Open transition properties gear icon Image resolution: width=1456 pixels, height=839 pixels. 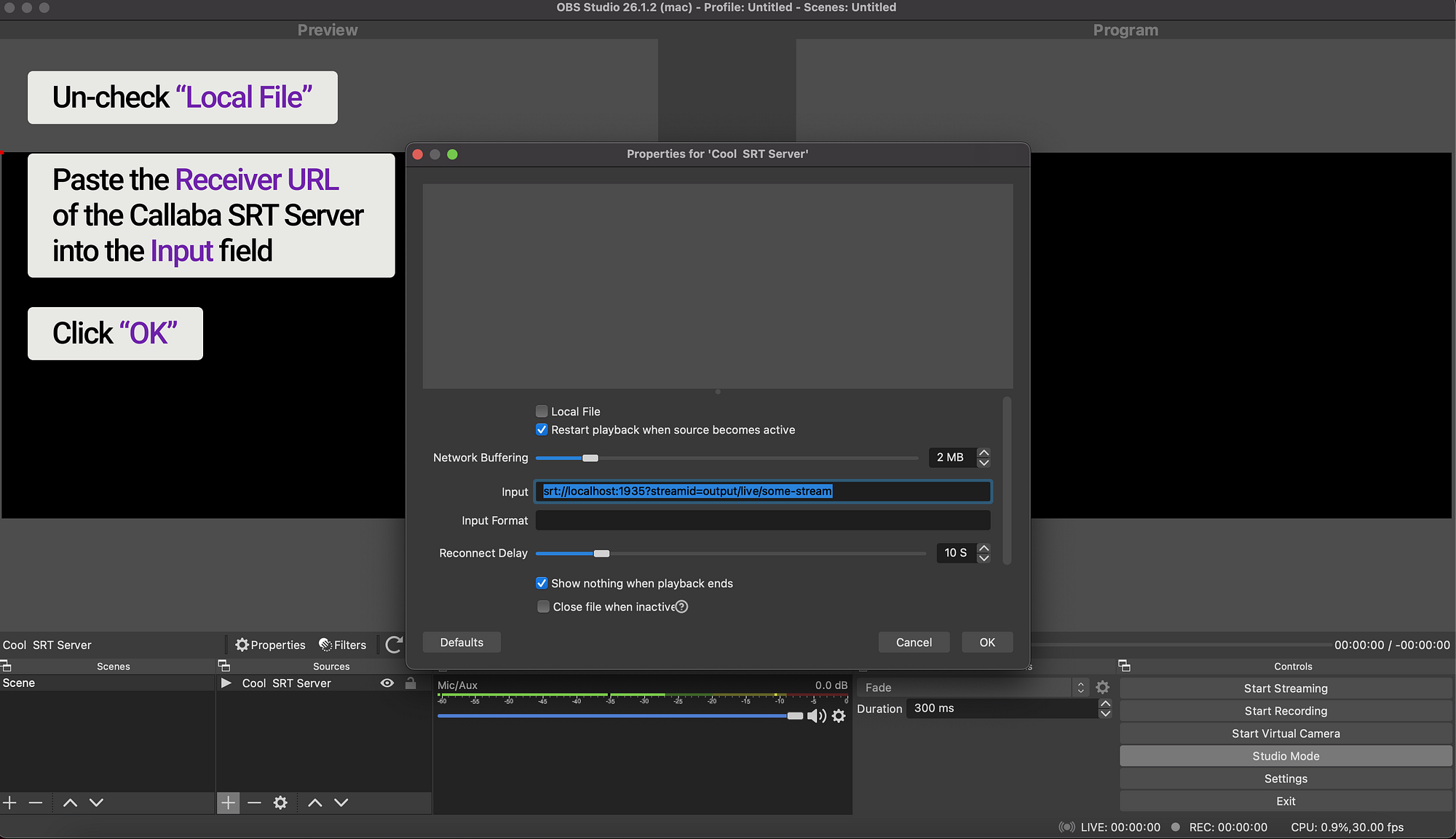click(1102, 687)
